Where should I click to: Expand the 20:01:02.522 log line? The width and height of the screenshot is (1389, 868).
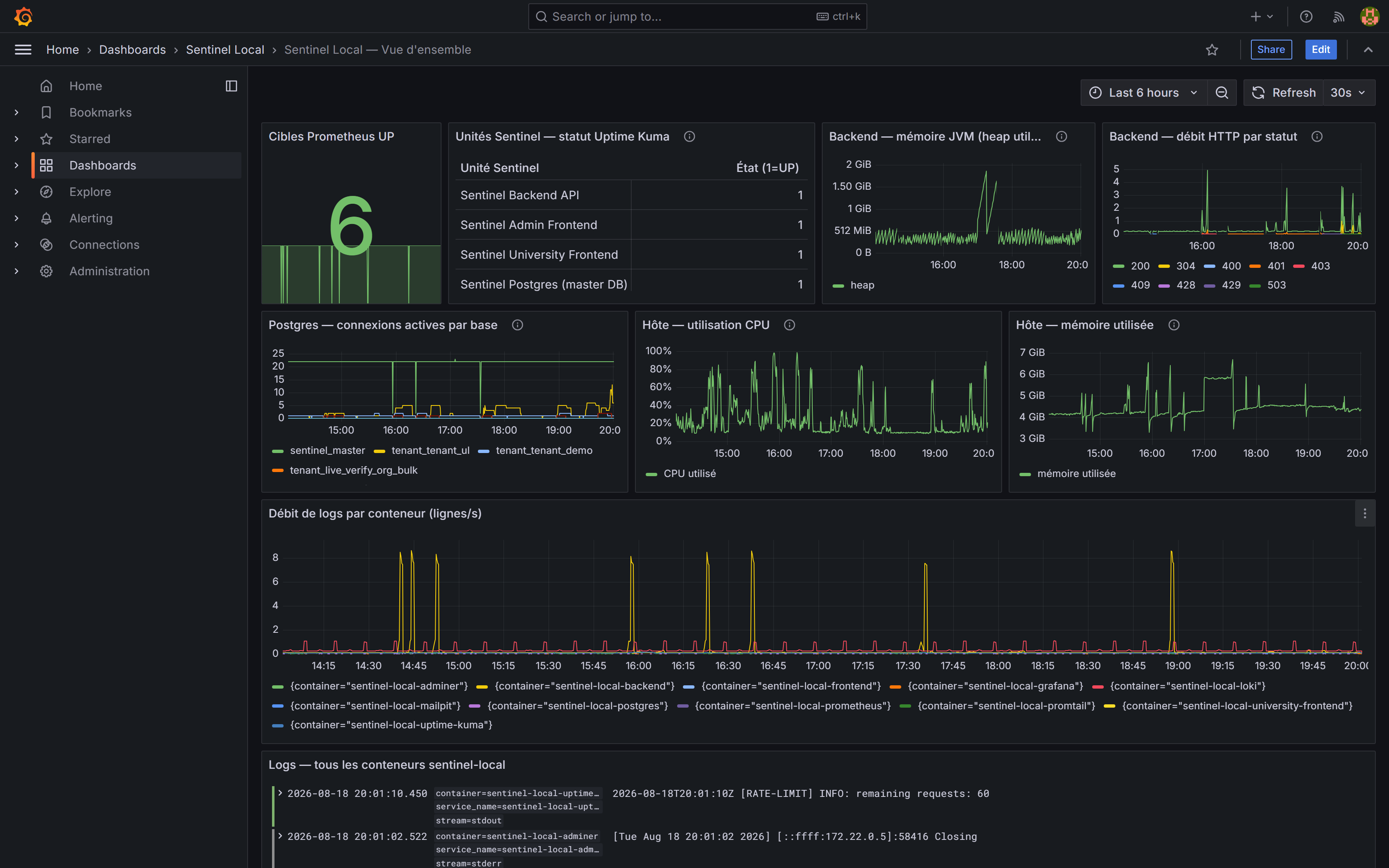click(280, 836)
